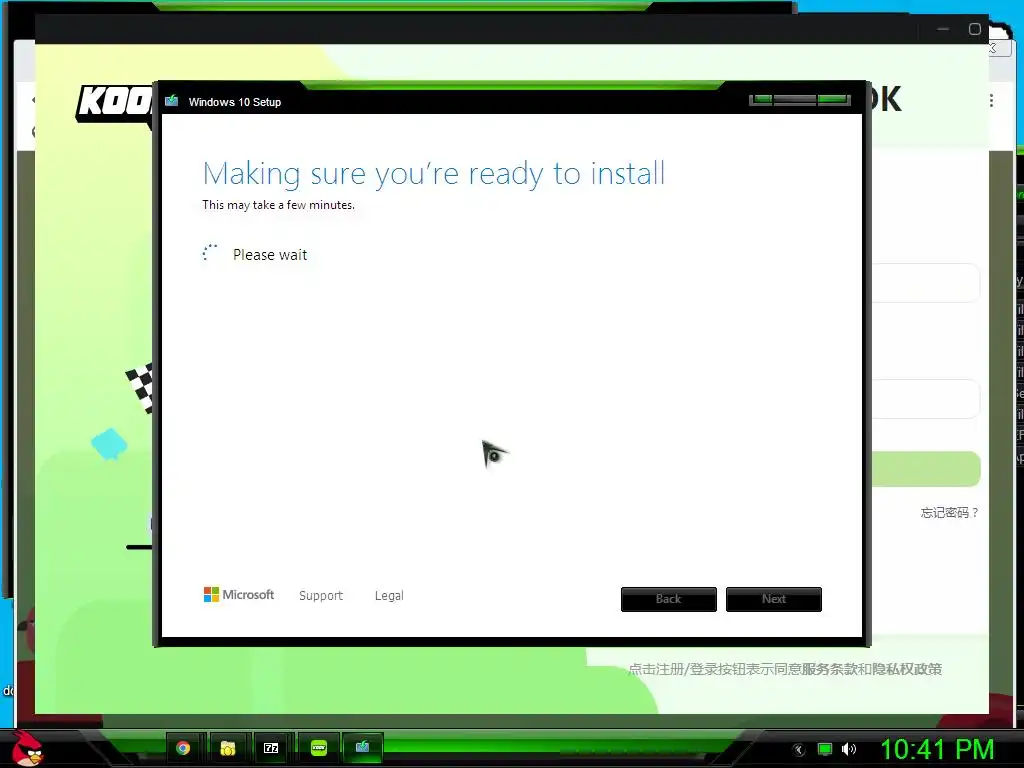Open the three-dot menu in background window
Viewport: 1024px width, 768px height.
991,101
